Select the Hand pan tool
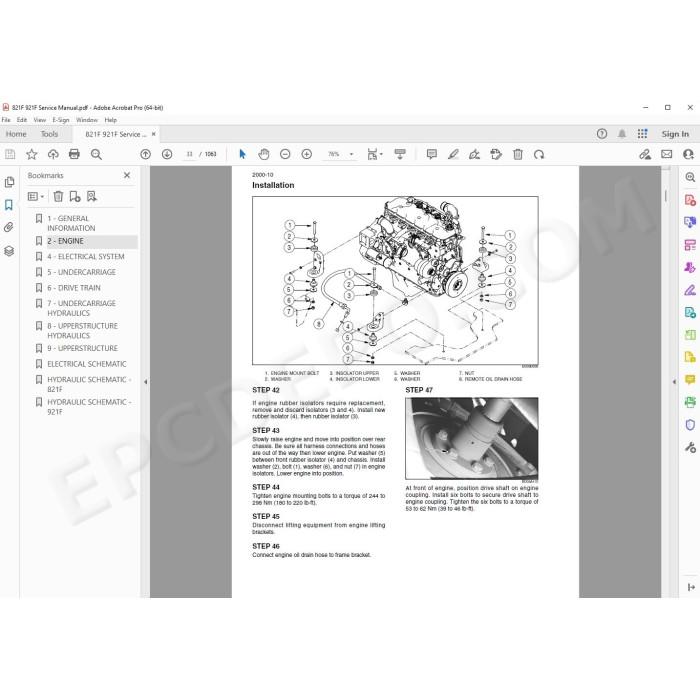Image resolution: width=700 pixels, height=700 pixels. tap(264, 154)
